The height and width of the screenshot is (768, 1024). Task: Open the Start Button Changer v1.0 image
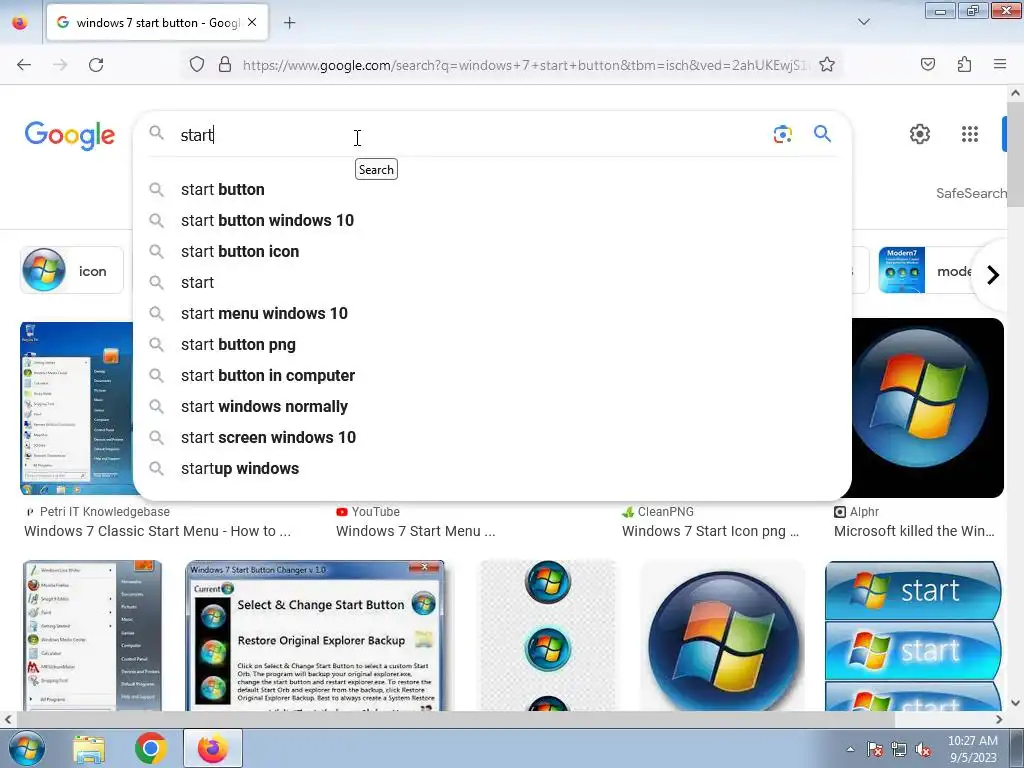315,635
